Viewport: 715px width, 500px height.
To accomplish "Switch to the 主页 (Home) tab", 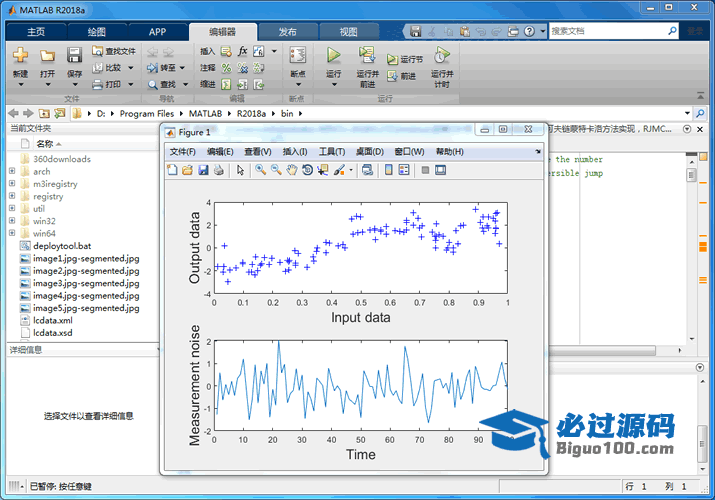I will click(x=36, y=32).
